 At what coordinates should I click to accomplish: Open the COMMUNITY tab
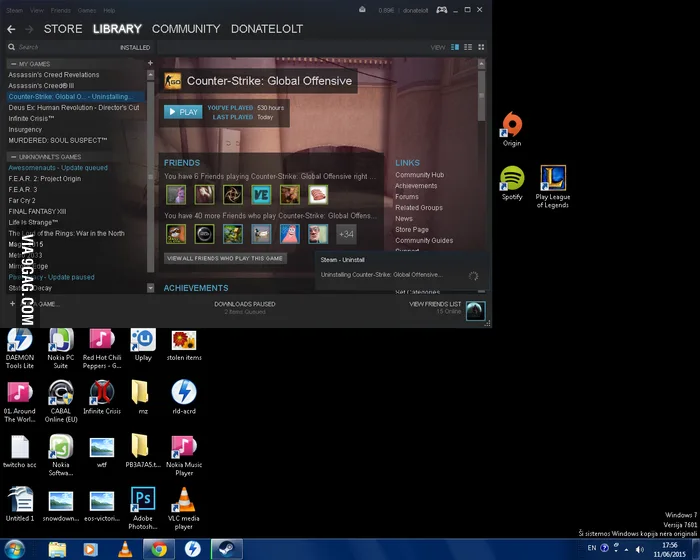pyautogui.click(x=186, y=29)
